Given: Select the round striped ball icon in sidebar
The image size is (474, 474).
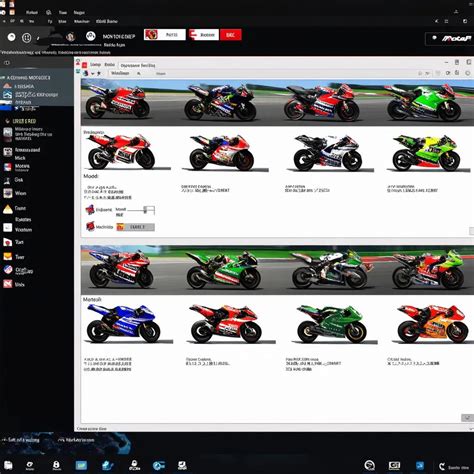Looking at the screenshot, I should (x=8, y=270).
